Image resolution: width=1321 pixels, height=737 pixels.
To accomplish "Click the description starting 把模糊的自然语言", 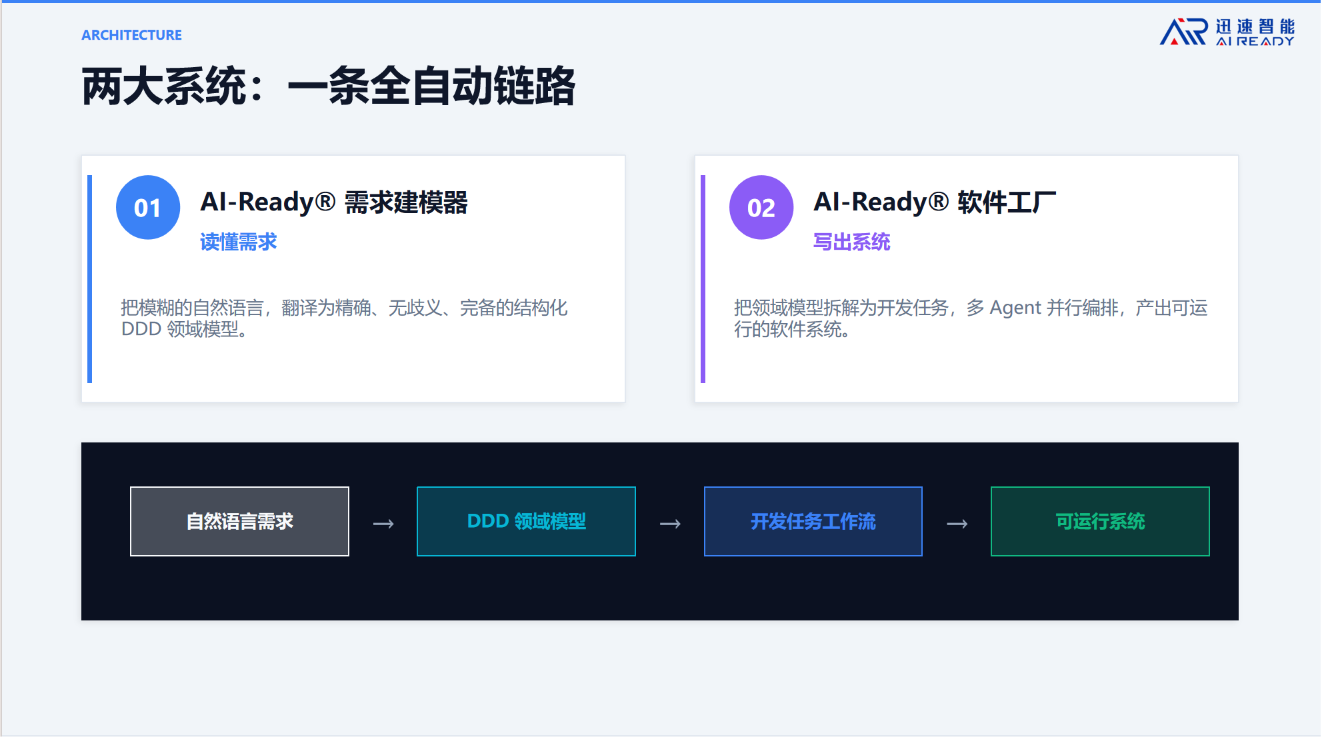I will coord(345,318).
